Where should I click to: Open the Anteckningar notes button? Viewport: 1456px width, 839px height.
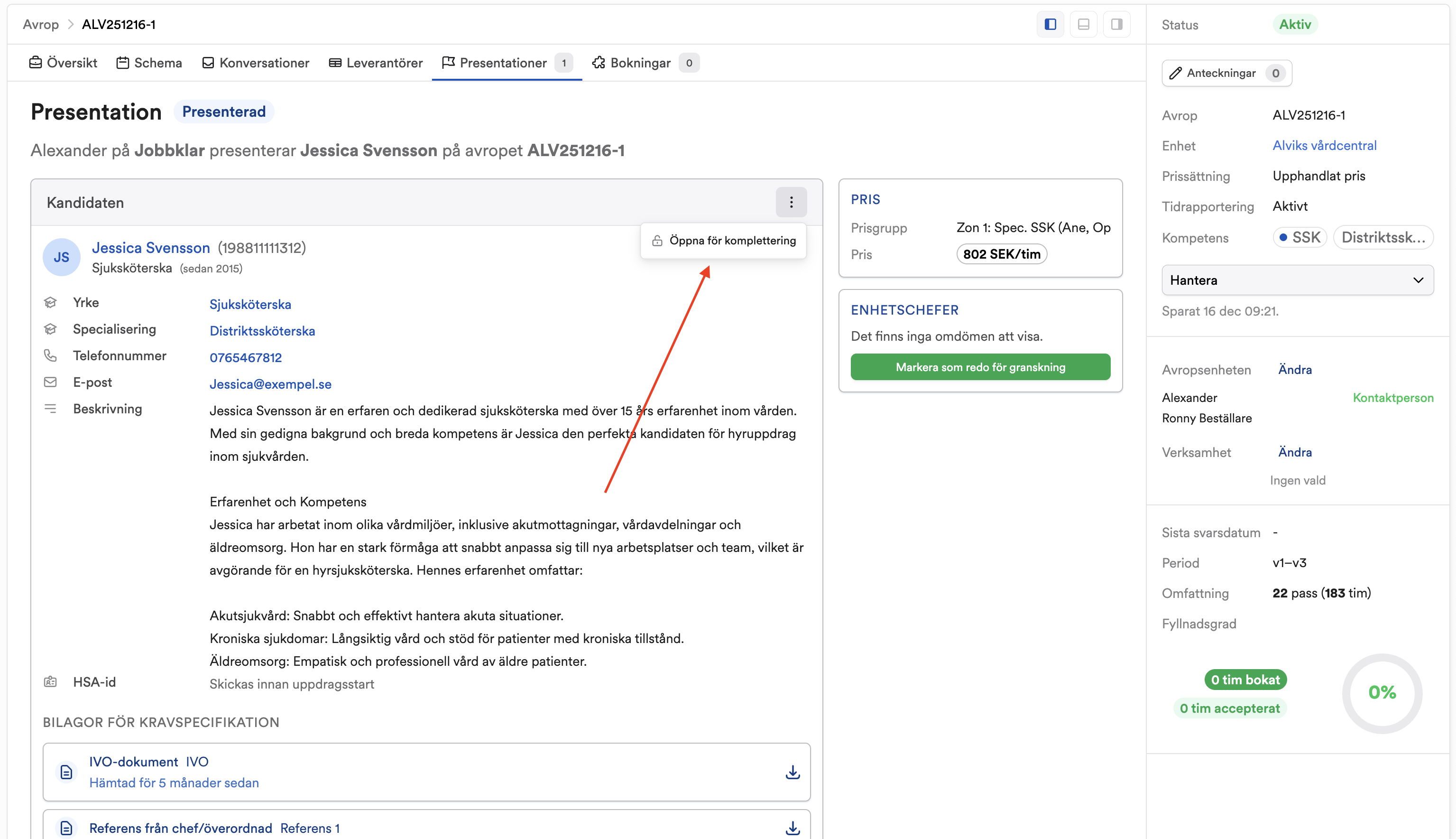coord(1227,73)
